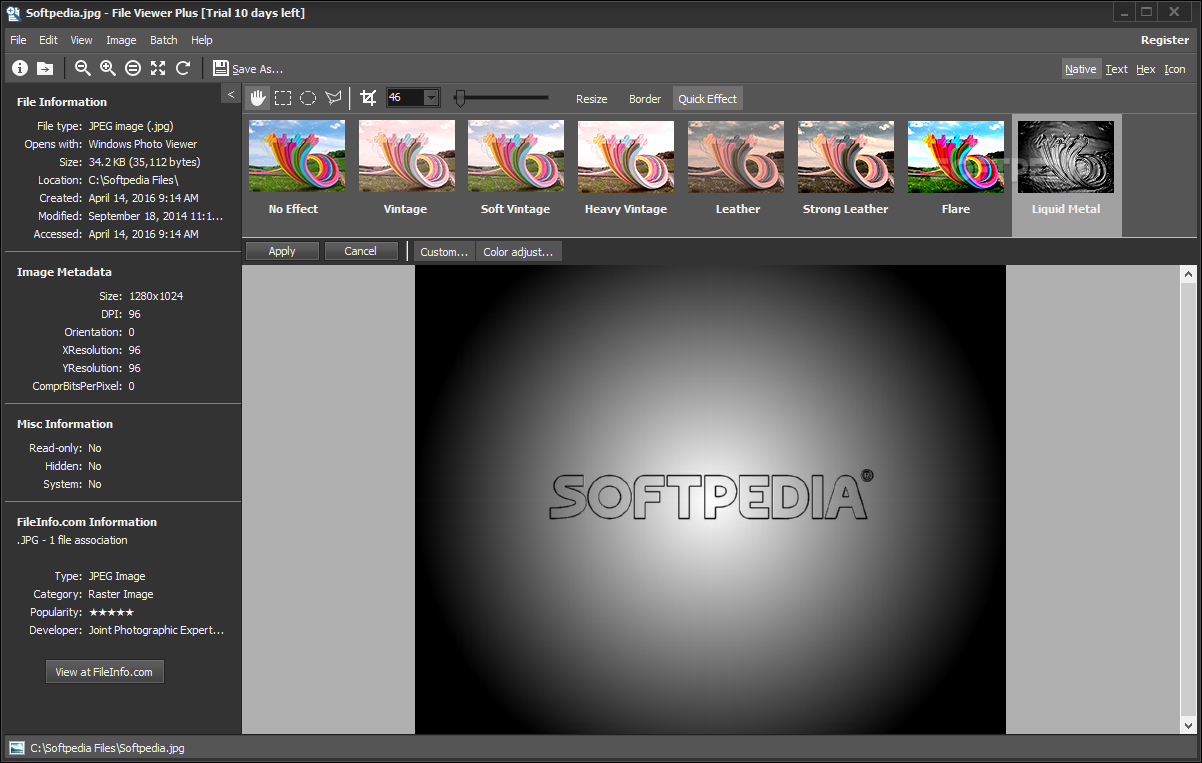Image resolution: width=1202 pixels, height=763 pixels.
Task: Click the file type value JPEG image (.jpg)
Action: point(132,126)
